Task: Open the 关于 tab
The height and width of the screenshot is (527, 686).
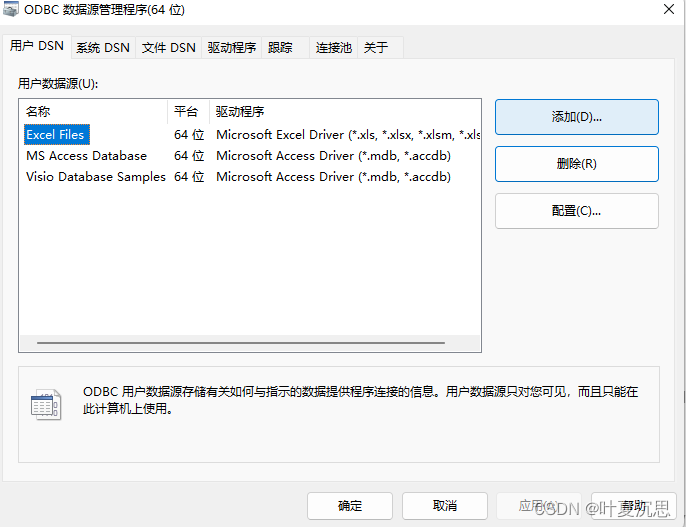Action: 380,47
